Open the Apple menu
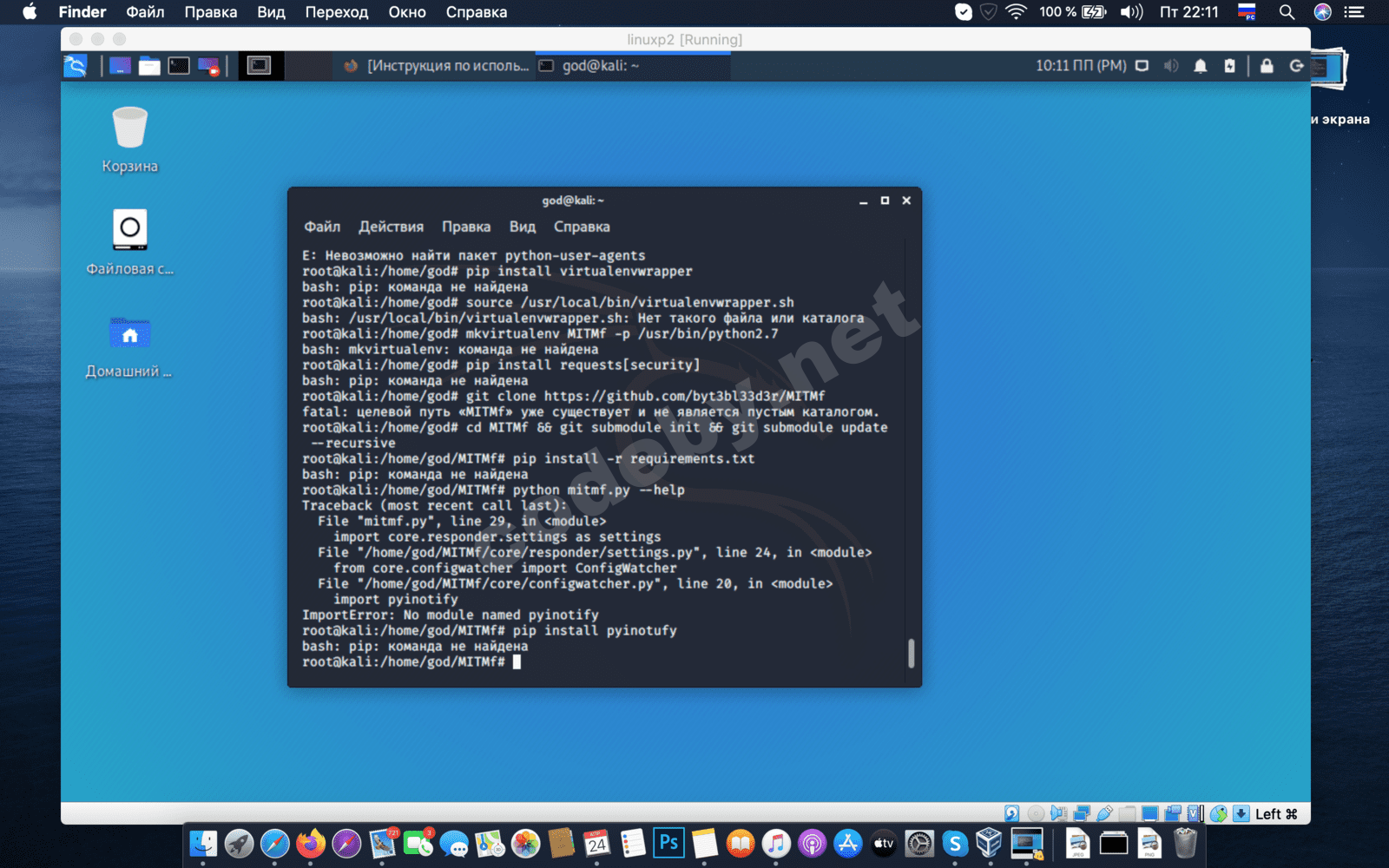 click(30, 12)
